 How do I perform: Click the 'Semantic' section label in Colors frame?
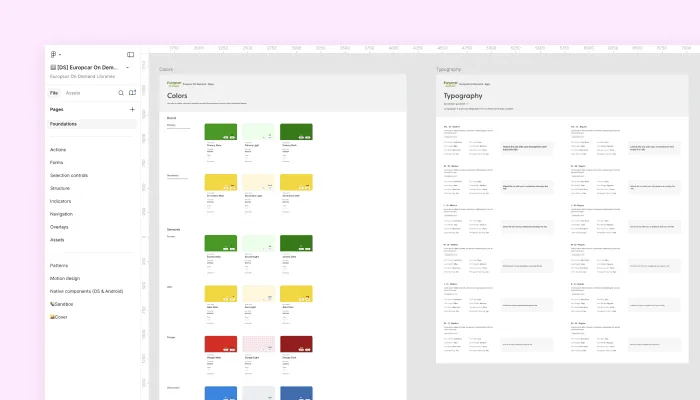click(174, 229)
